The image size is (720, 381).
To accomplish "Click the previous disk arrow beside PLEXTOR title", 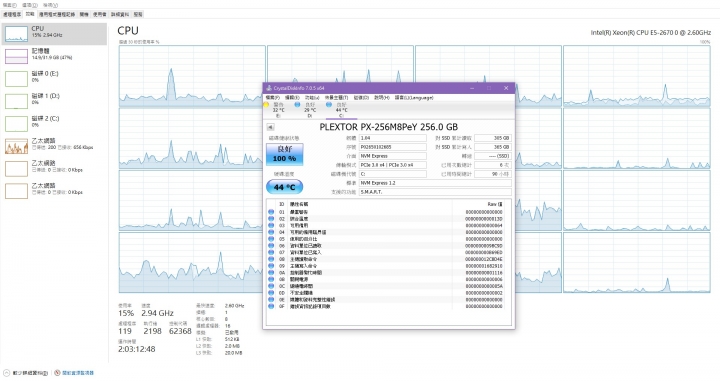I will point(270,127).
